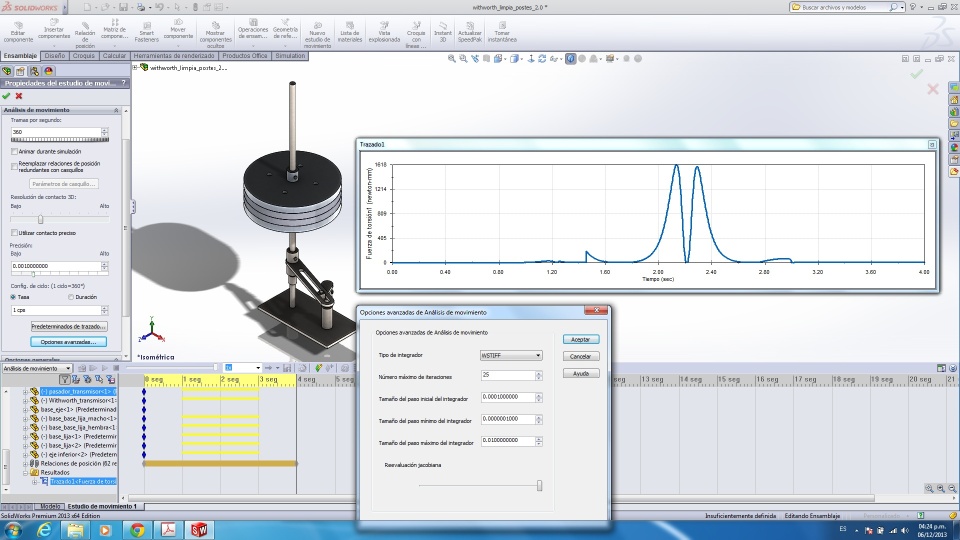This screenshot has height=540, width=960.
Task: Switch to Calcular tab
Action: pyautogui.click(x=114, y=56)
